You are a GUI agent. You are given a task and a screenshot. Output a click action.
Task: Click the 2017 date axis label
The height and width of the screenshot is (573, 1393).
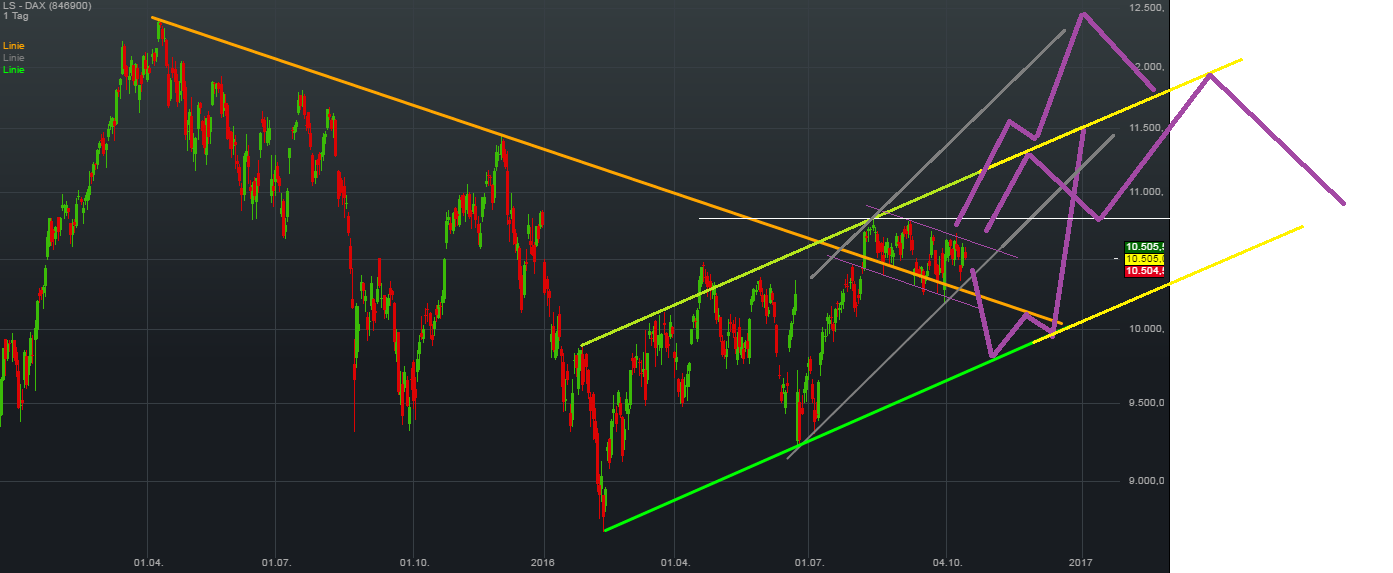1081,564
